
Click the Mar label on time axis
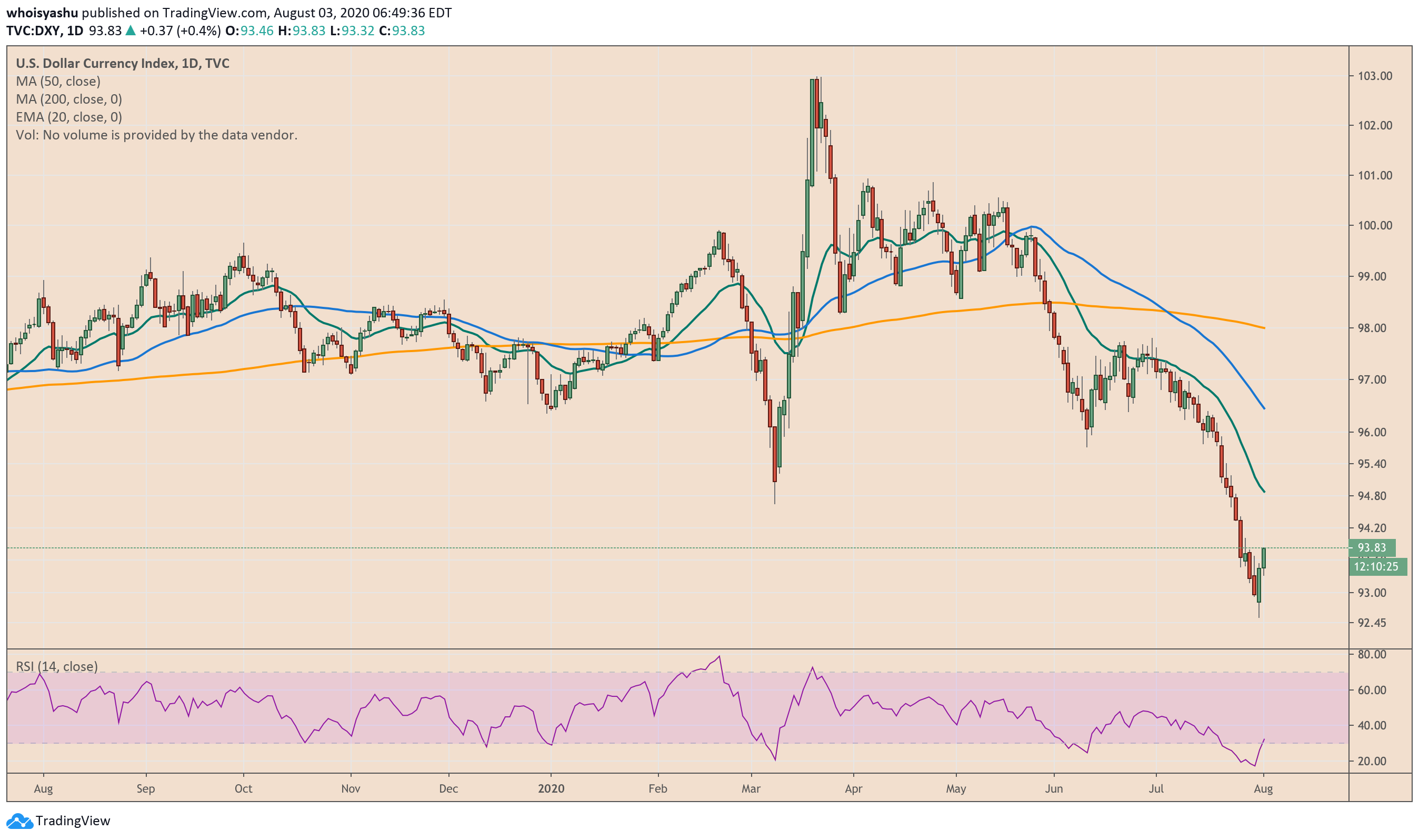coord(751,789)
